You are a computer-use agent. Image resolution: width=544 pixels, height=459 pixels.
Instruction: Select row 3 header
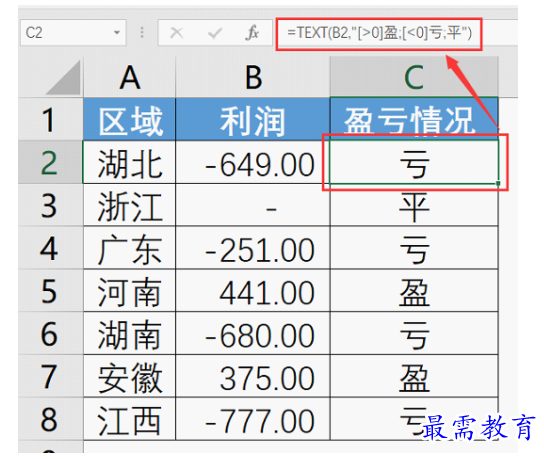click(x=51, y=205)
